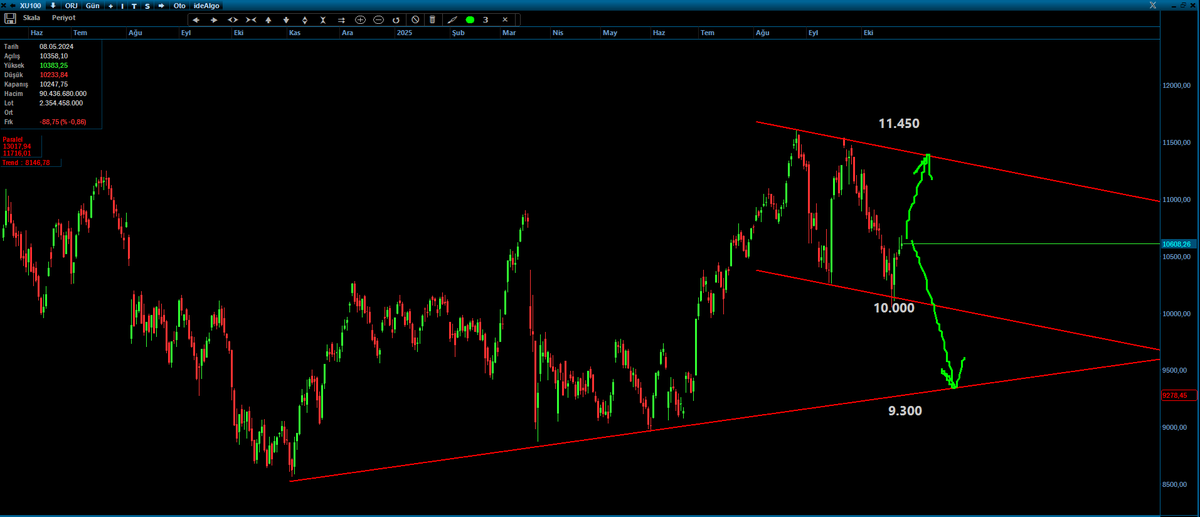Move chart down with the down-arrow icon

tap(286, 20)
